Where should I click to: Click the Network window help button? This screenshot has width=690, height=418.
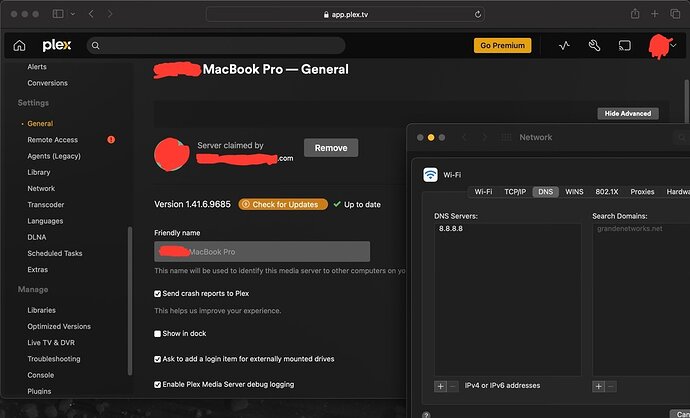[x=426, y=414]
